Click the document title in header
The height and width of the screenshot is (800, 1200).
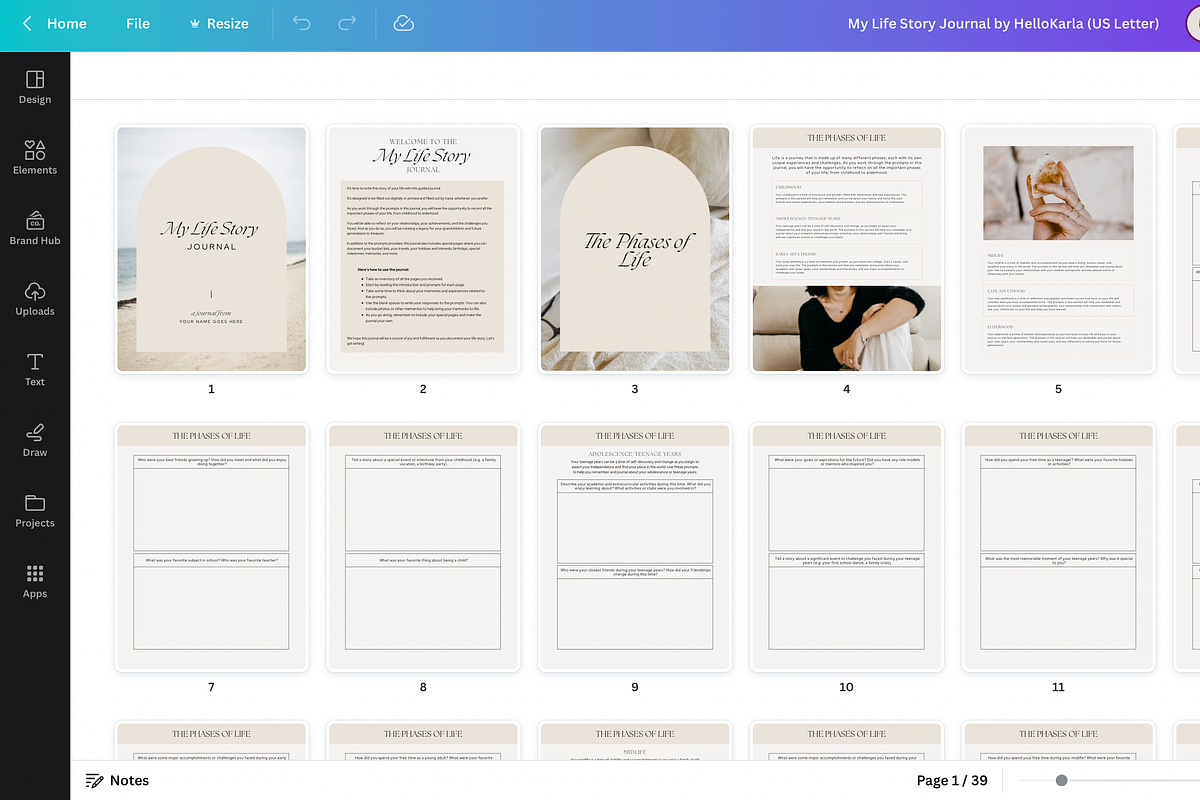point(1002,23)
